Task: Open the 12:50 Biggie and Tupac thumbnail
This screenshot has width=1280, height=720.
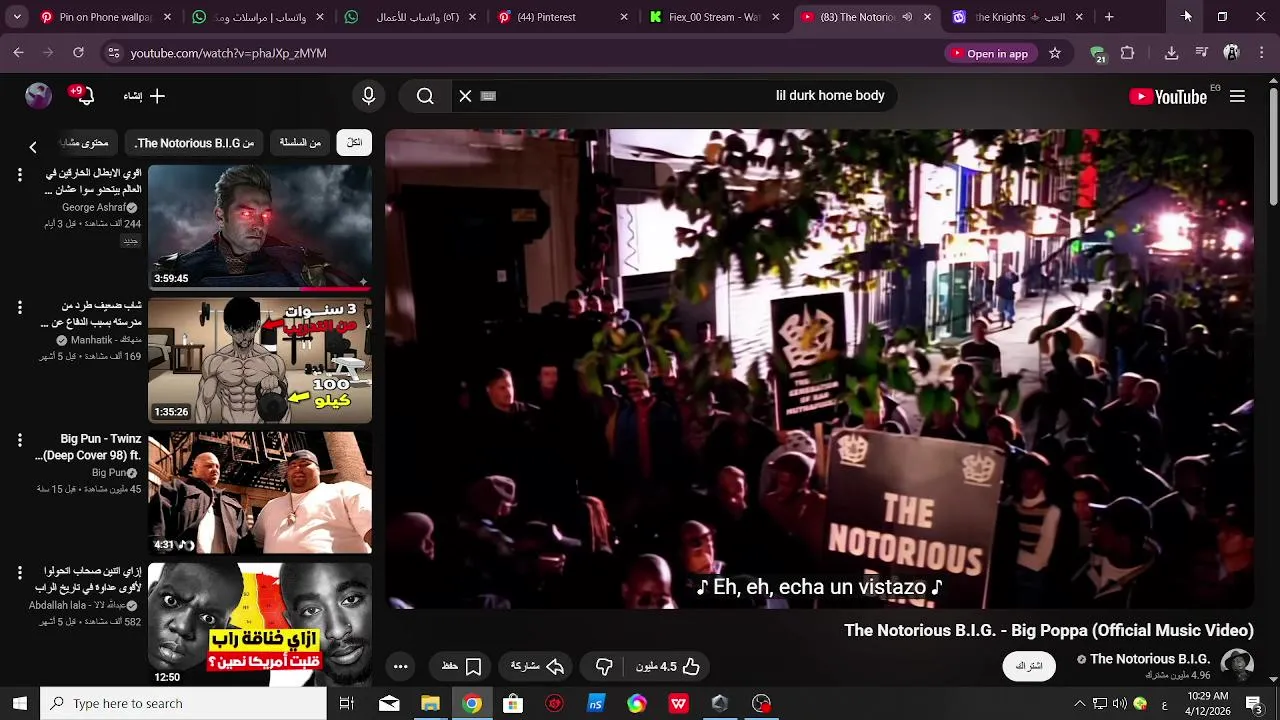Action: (260, 624)
